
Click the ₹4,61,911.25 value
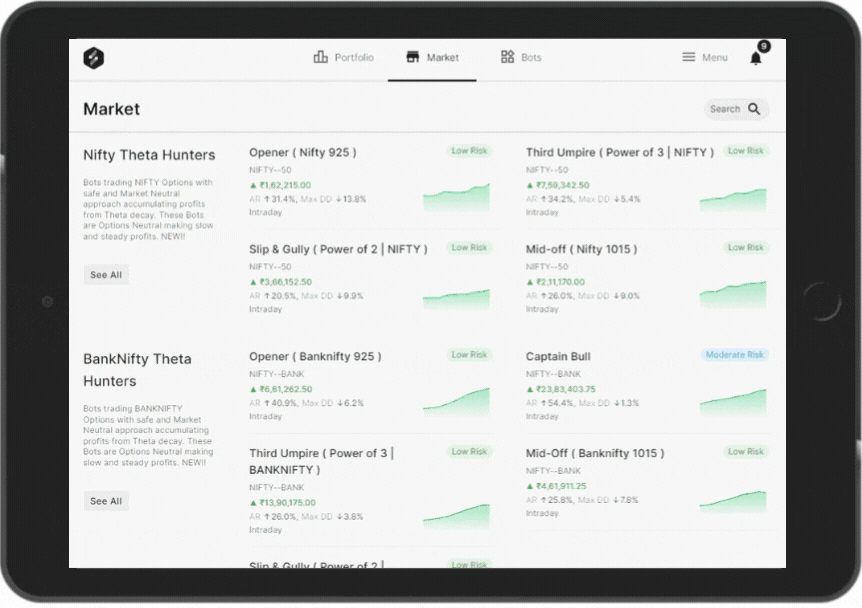pos(561,486)
